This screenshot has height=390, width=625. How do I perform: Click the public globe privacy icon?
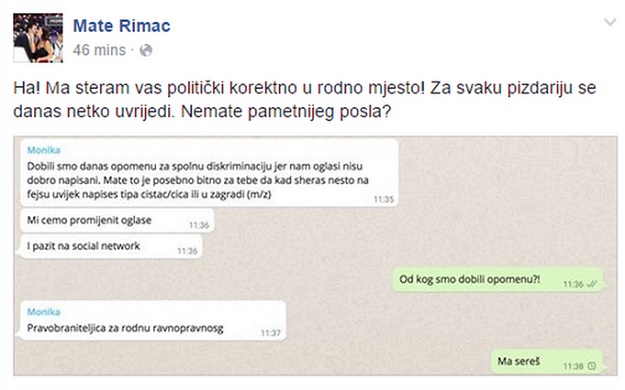tap(146, 51)
